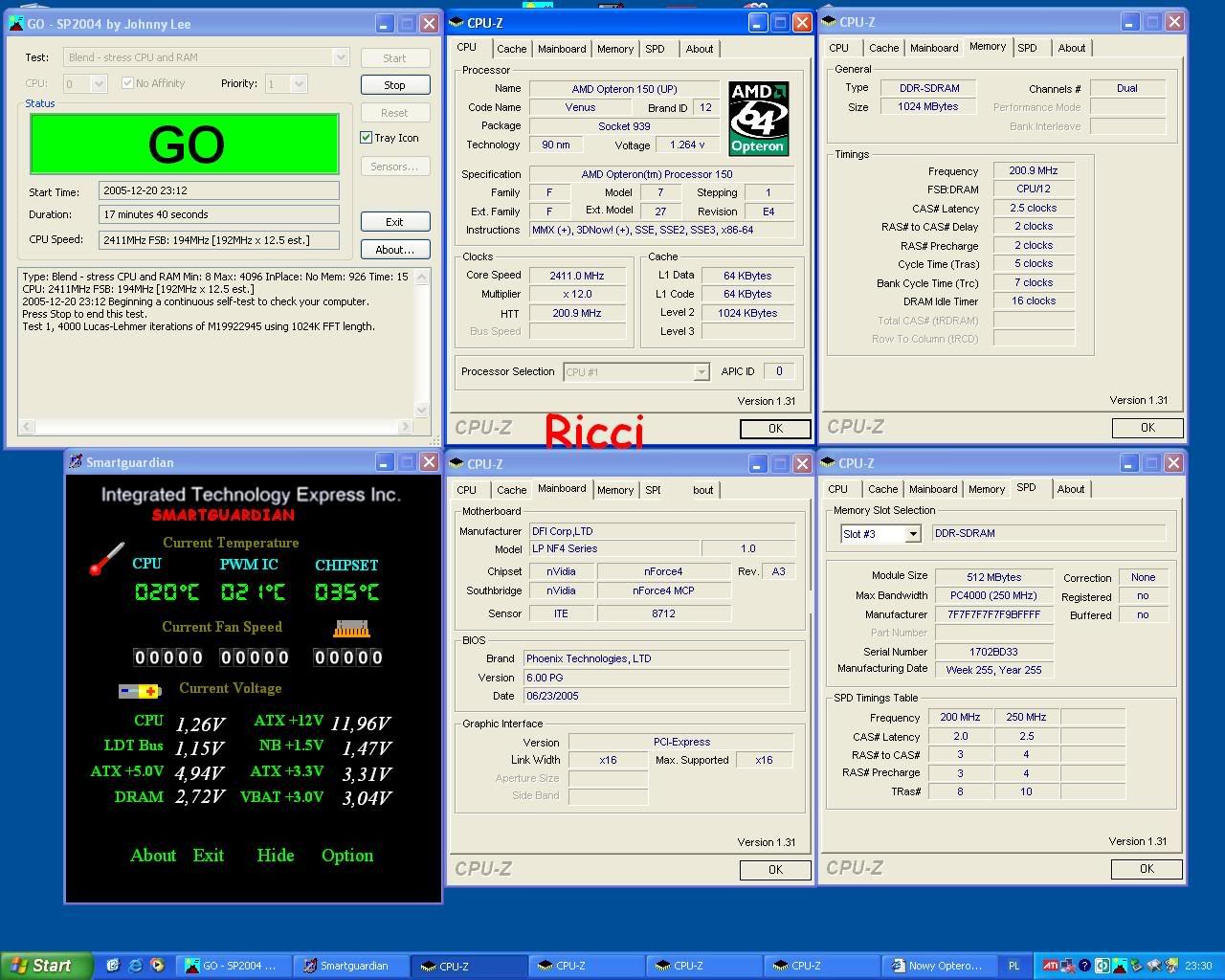The image size is (1225, 980).
Task: Toggle the No Affinity checkbox
Action: coord(127,83)
